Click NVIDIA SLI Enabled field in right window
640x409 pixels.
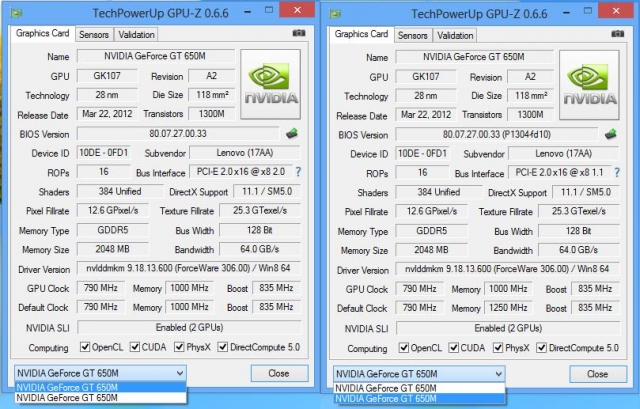coord(508,328)
